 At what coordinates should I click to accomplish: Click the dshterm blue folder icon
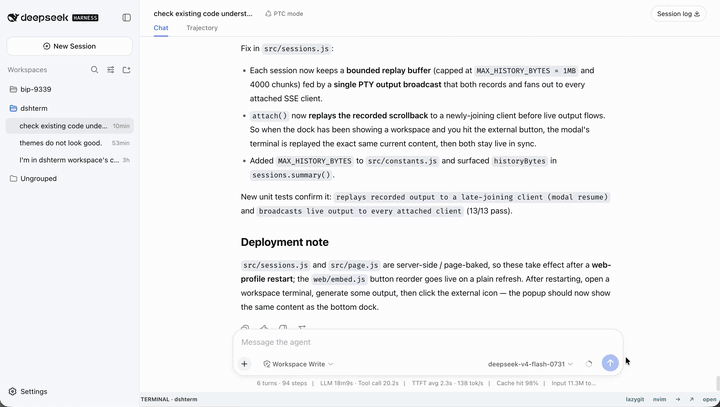[13, 108]
